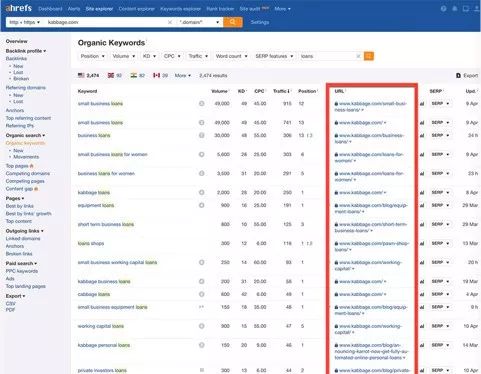Open the help question-mark icon
The width and height of the screenshot is (481, 374).
click(443, 9)
